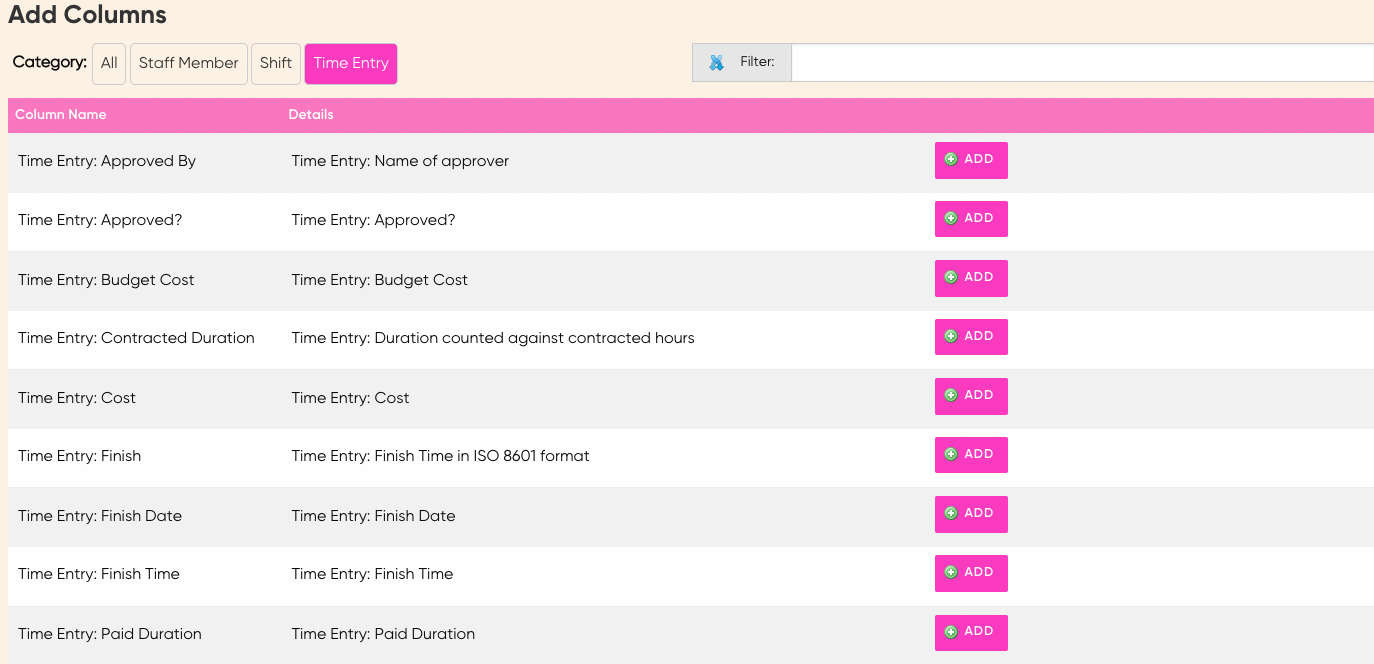
Task: Select the Time Entry category
Action: click(x=350, y=63)
